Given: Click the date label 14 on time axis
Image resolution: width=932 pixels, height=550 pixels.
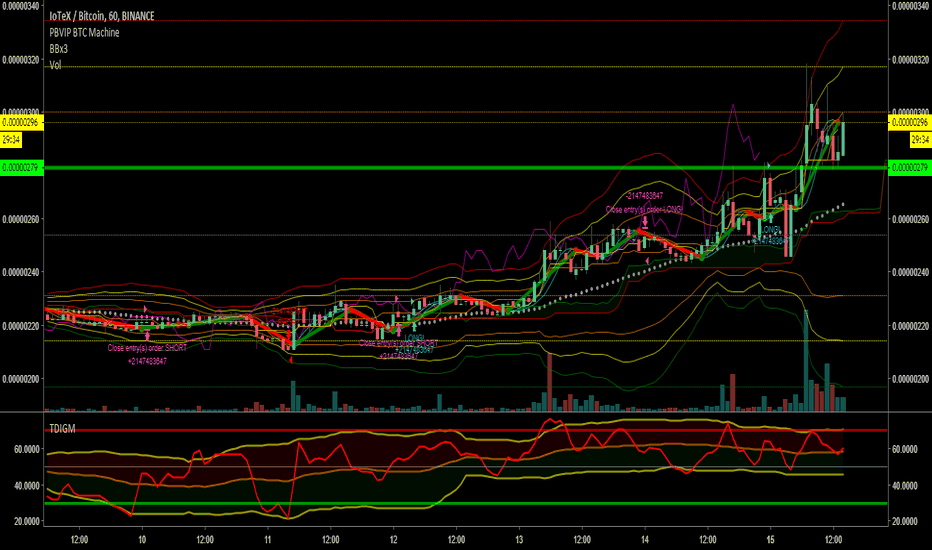Looking at the screenshot, I should click(645, 540).
